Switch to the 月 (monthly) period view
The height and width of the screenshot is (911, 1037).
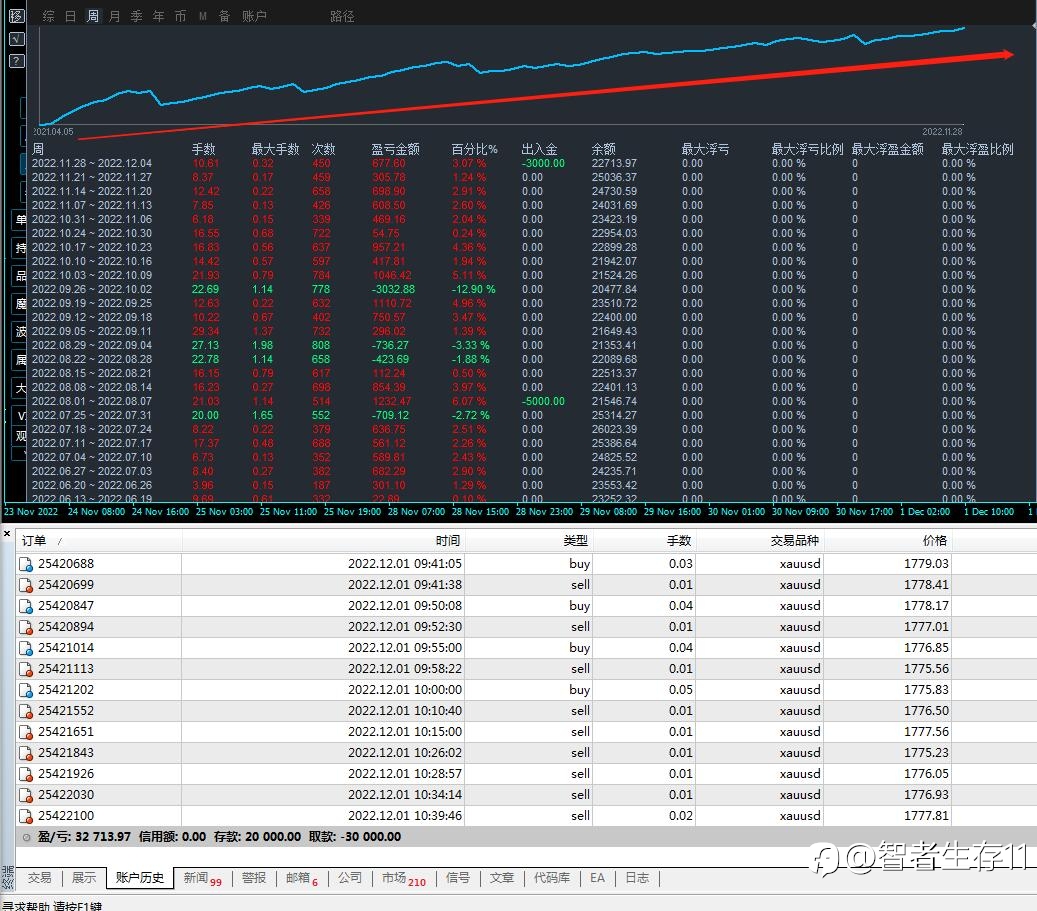pos(115,16)
